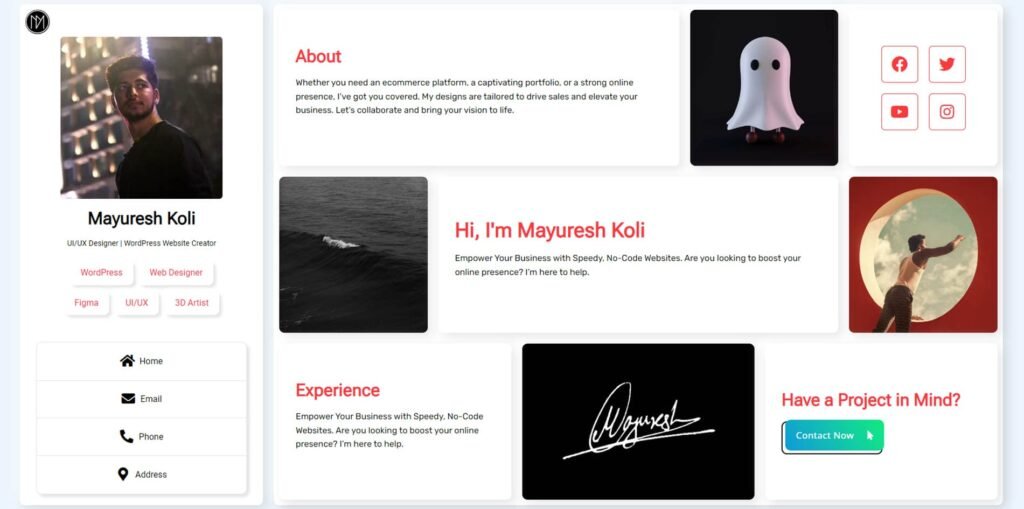Open the Email menu entry
The width and height of the screenshot is (1024, 509).
click(x=142, y=399)
